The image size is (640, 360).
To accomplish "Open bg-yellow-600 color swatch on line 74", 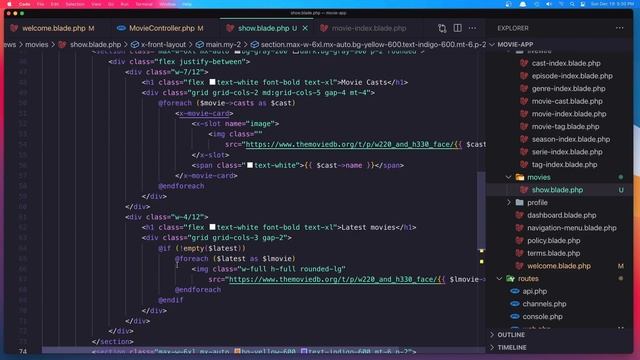I will [237, 351].
